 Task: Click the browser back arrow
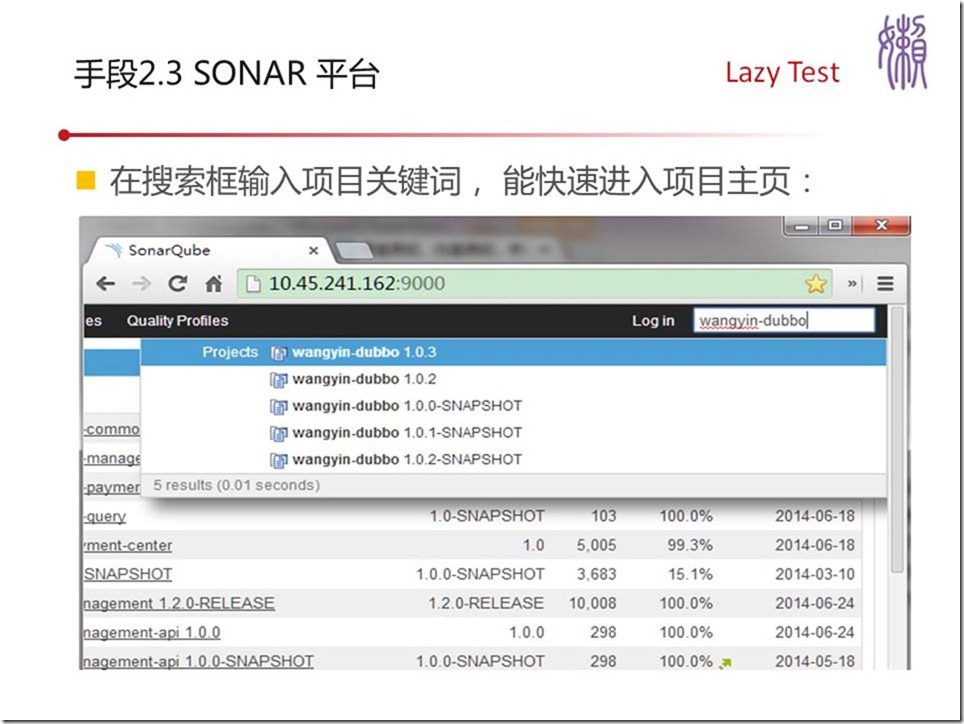tap(106, 283)
